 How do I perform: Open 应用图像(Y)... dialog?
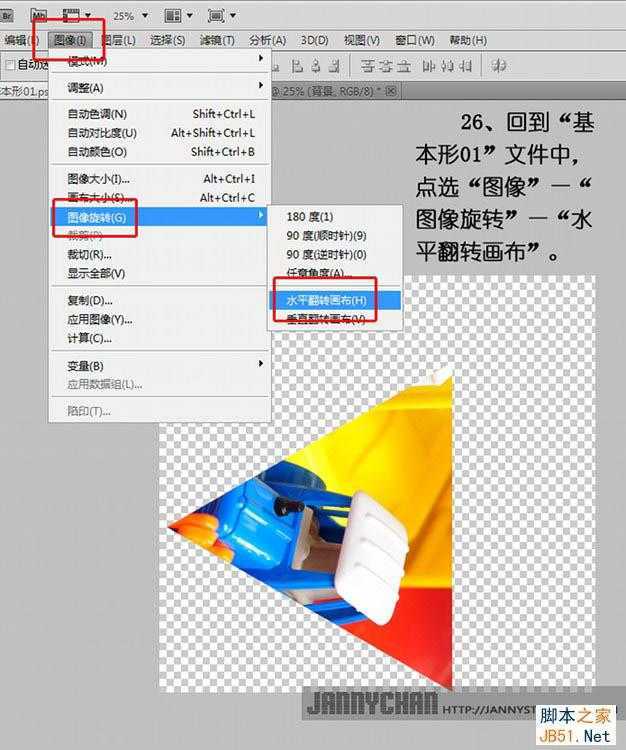160,320
